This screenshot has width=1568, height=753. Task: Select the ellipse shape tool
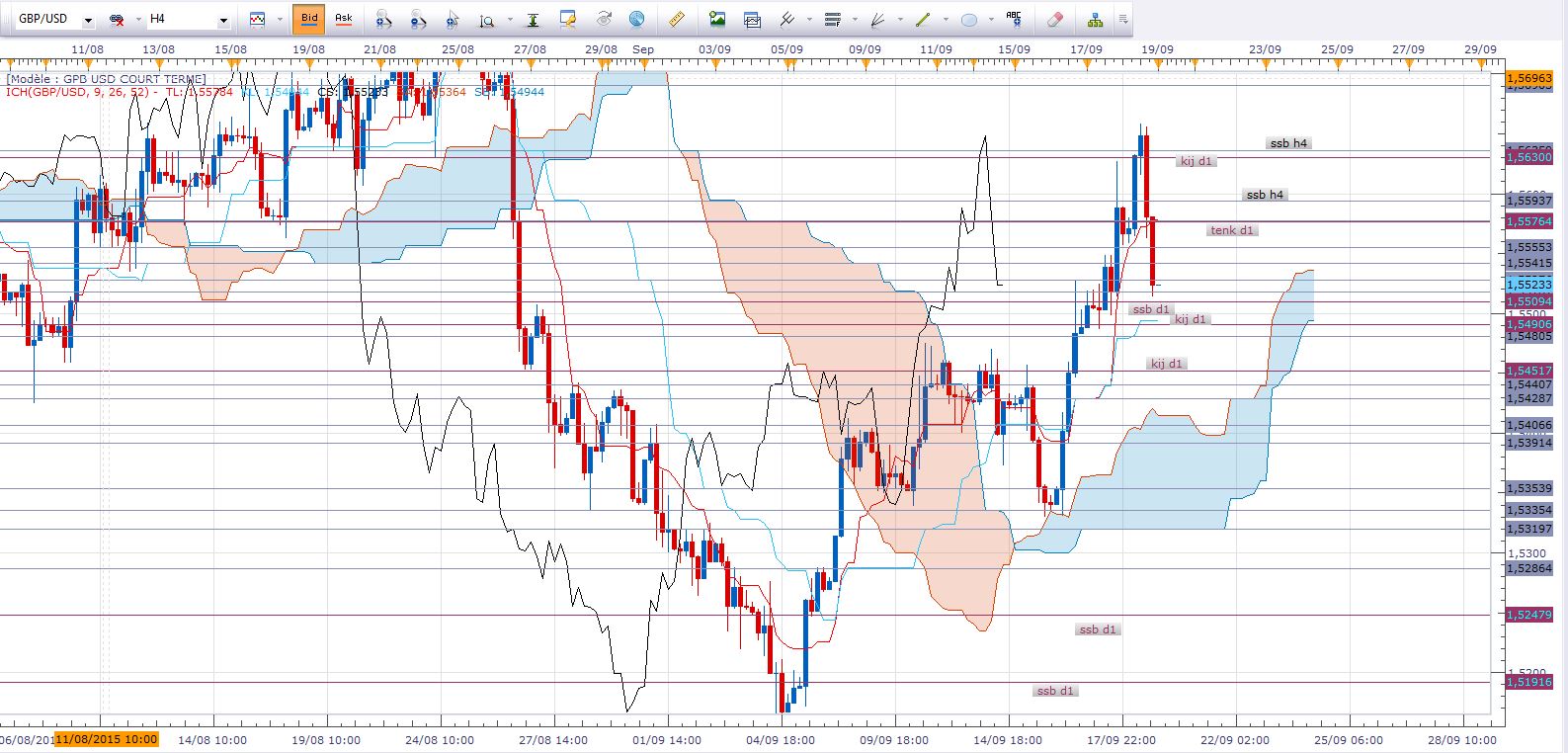(969, 19)
